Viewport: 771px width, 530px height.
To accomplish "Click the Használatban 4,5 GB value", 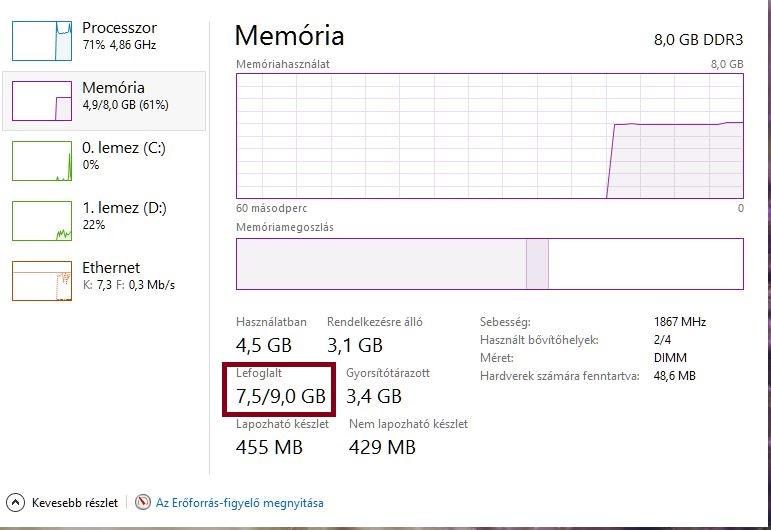I will (264, 345).
